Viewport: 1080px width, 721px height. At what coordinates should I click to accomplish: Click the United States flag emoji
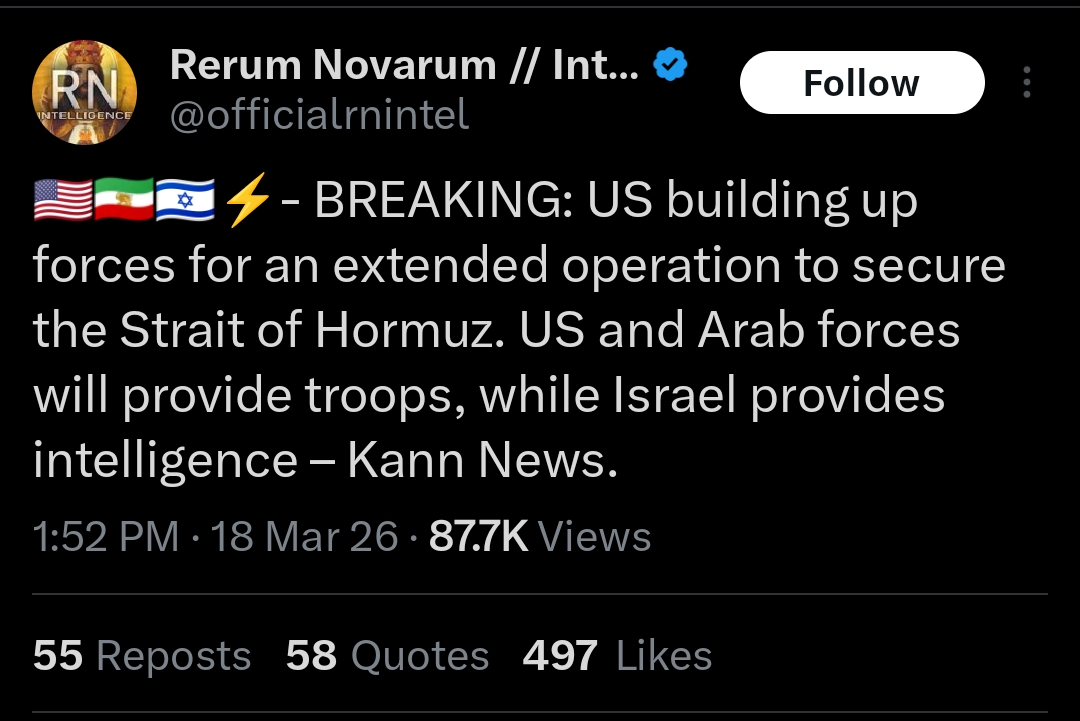(x=62, y=202)
